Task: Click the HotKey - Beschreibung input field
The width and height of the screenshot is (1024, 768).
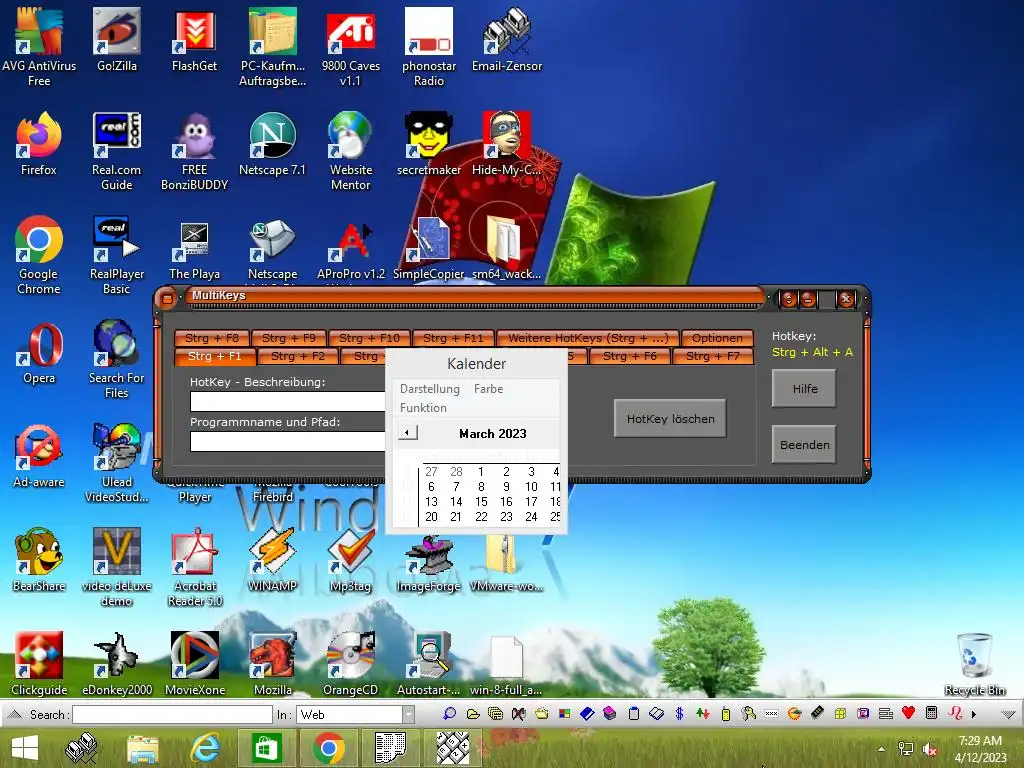Action: [288, 401]
